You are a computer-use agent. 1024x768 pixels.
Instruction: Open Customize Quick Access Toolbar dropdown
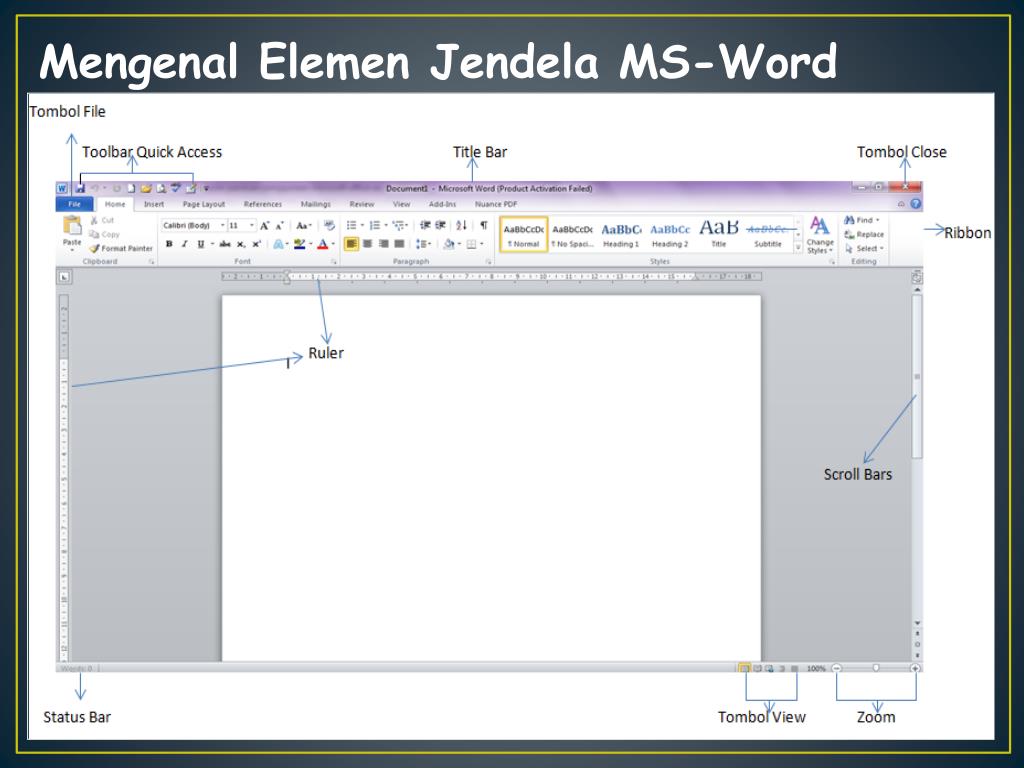point(206,188)
